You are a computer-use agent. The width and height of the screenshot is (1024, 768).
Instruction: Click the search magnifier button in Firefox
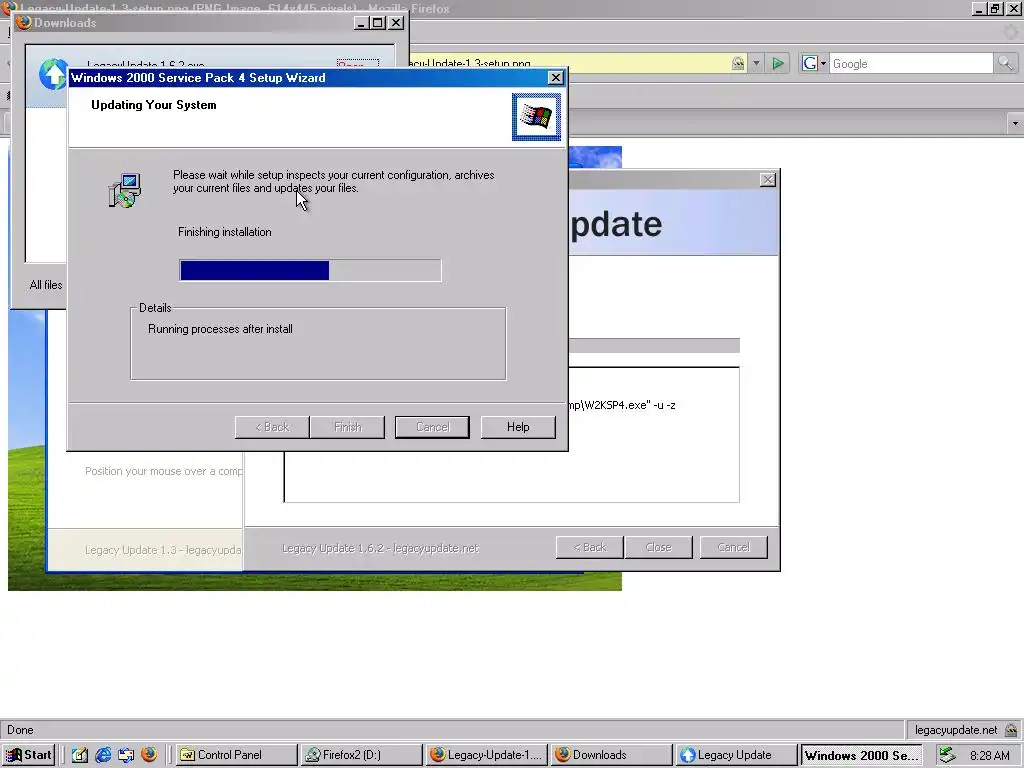pos(1004,63)
